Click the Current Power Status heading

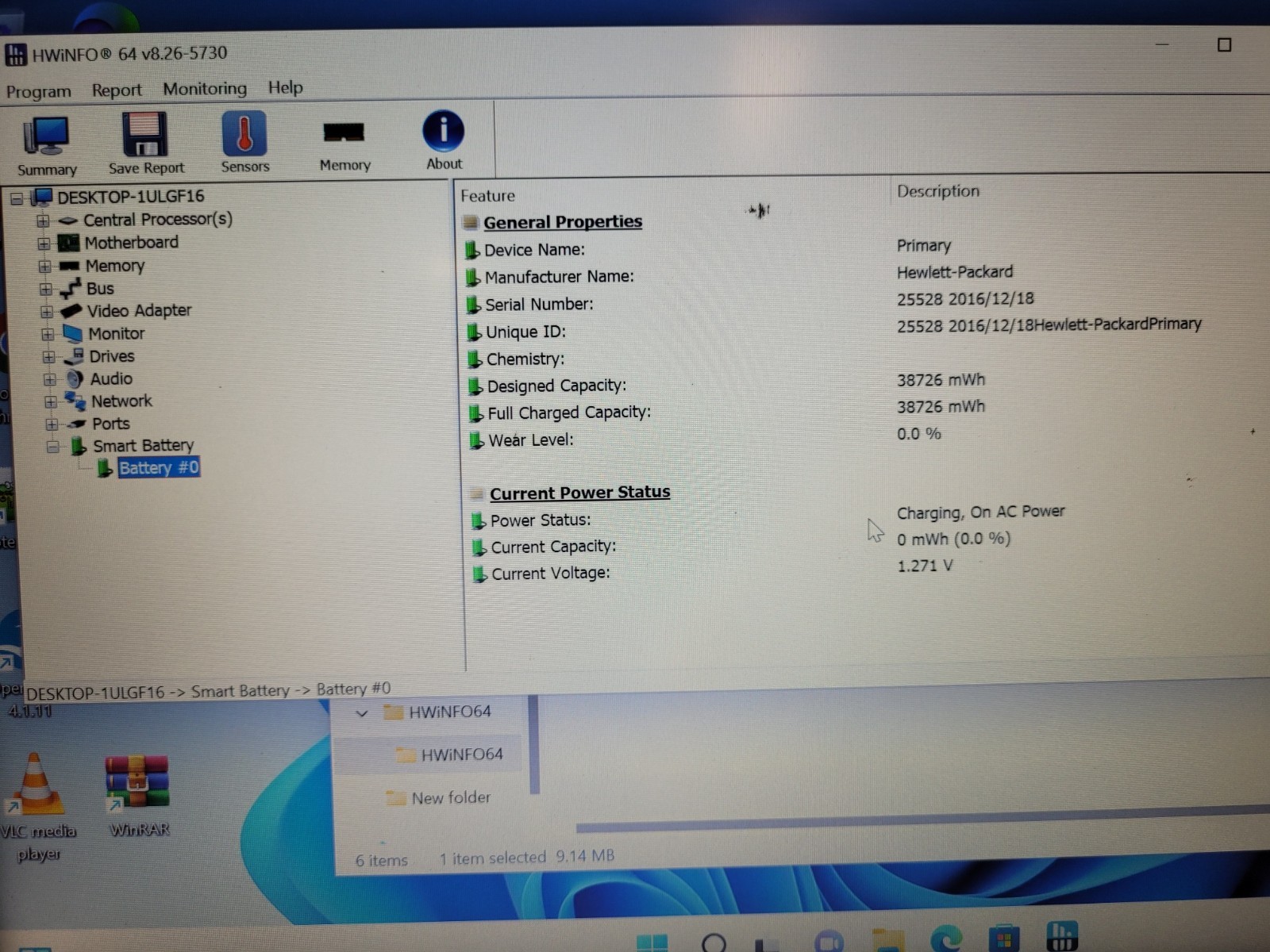pyautogui.click(x=579, y=493)
